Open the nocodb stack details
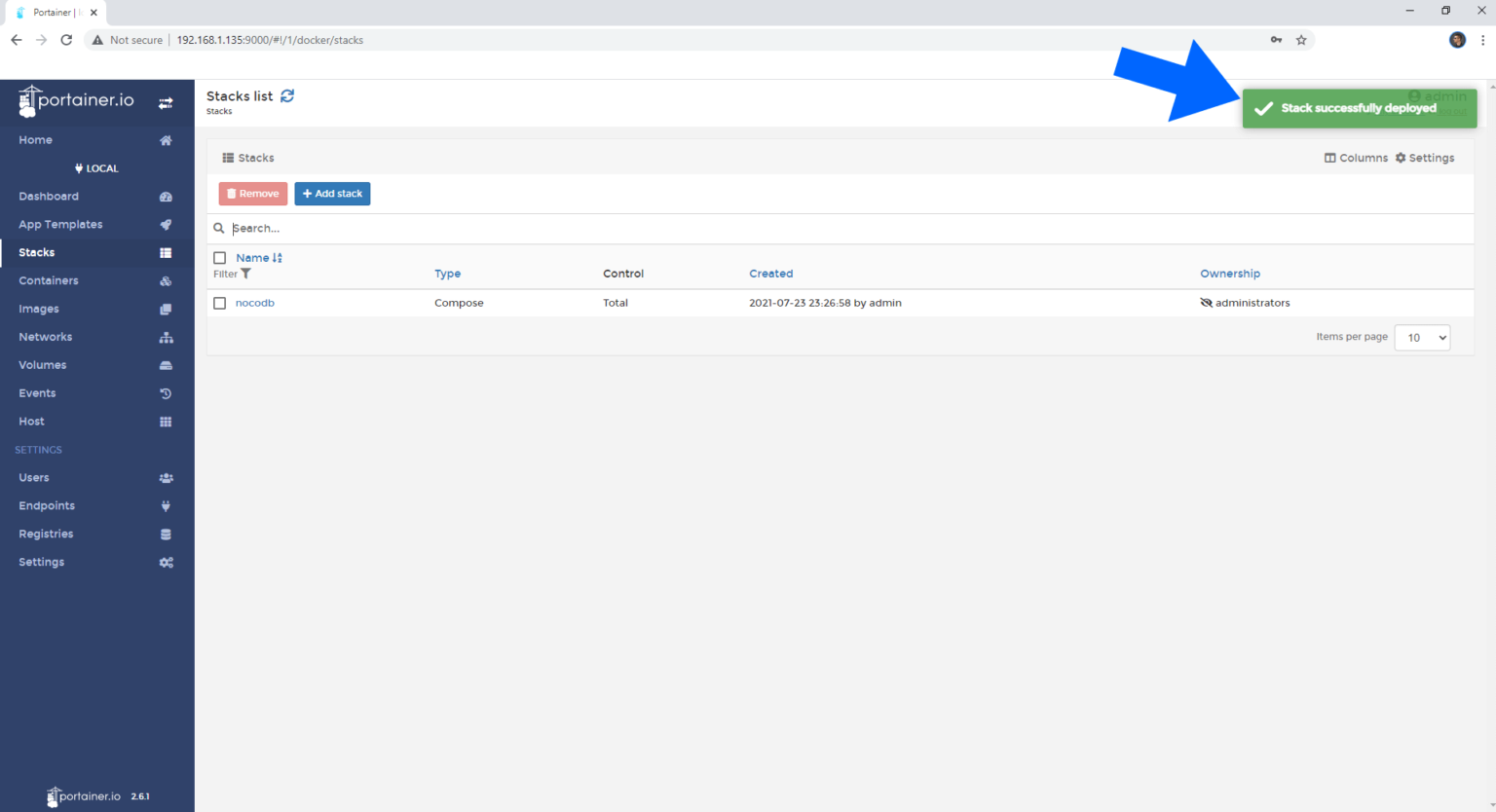Image resolution: width=1496 pixels, height=812 pixels. point(254,303)
